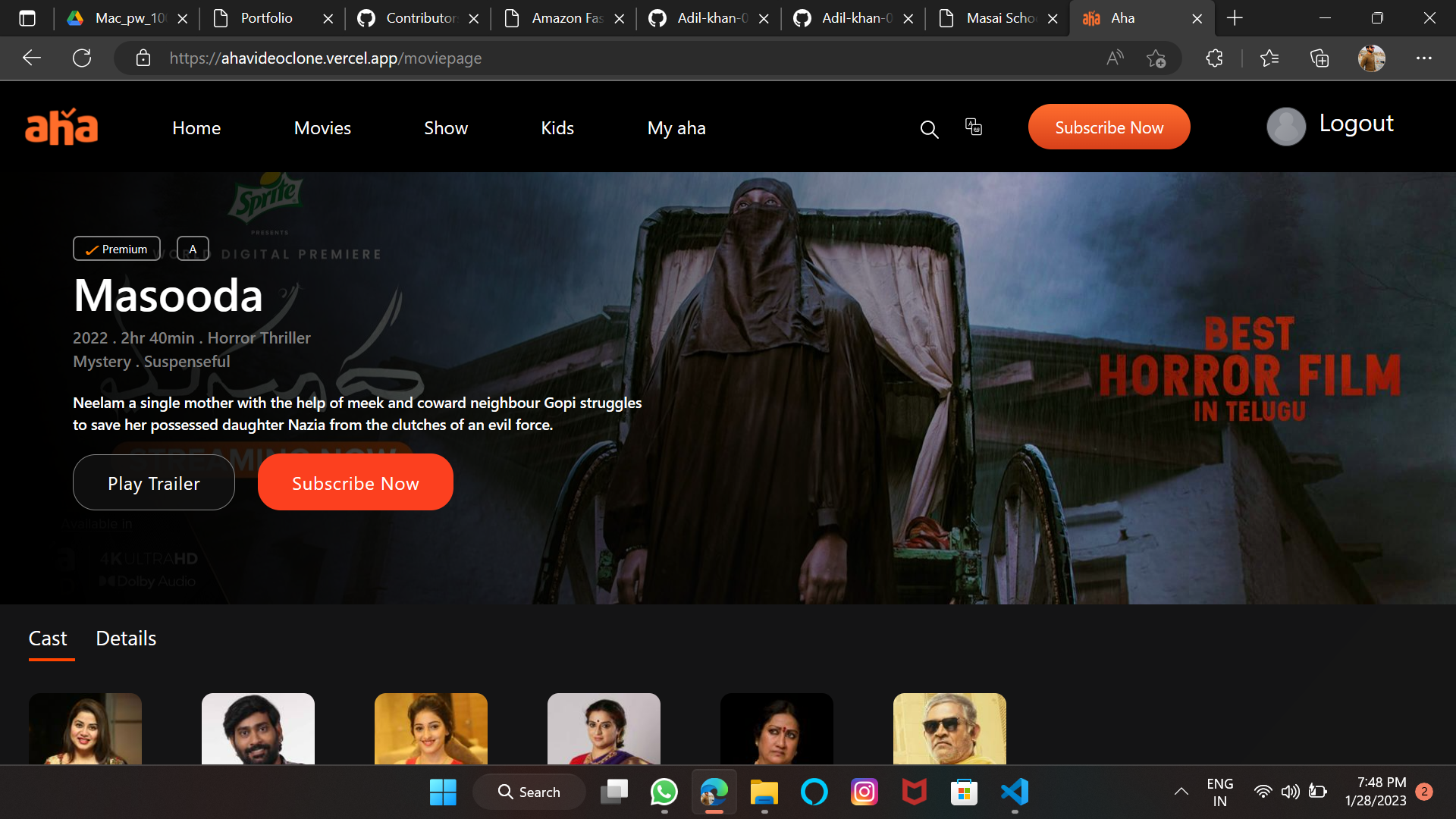The height and width of the screenshot is (819, 1456).
Task: Launch Visual Studio Code from the taskbar
Action: [x=1015, y=792]
